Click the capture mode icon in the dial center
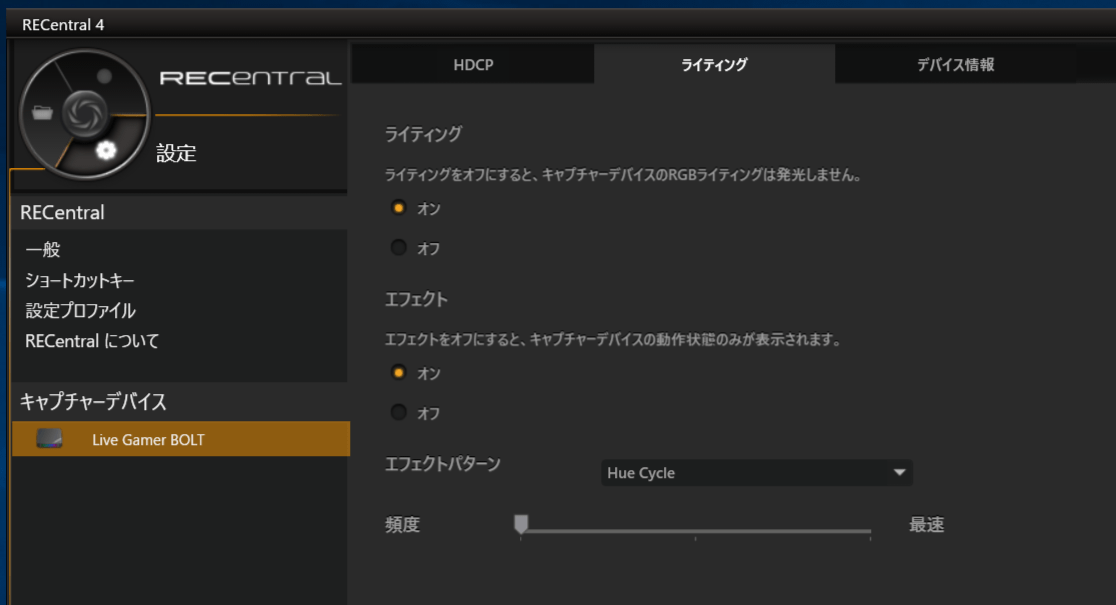The image size is (1116, 605). (x=85, y=113)
